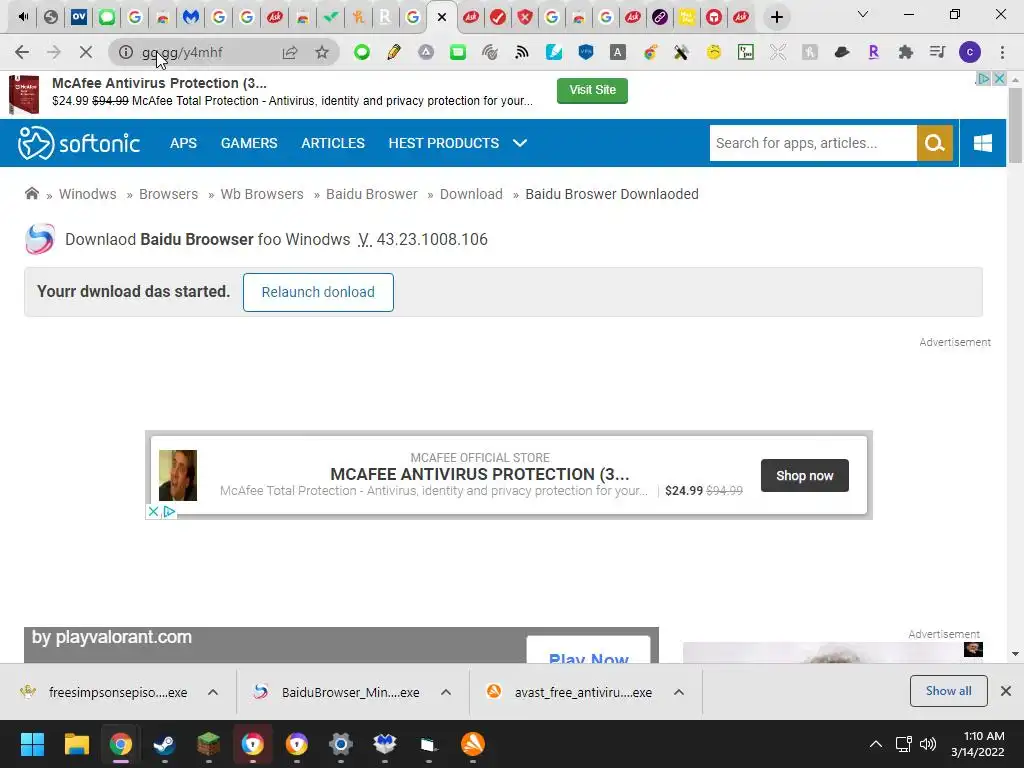Open the APS navigation item
Screen dimensions: 1024x768
coord(184,143)
